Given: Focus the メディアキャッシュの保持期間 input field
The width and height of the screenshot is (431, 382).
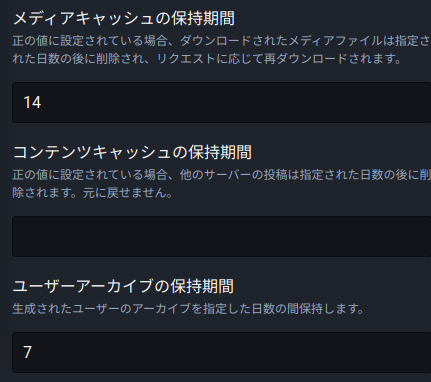Looking at the screenshot, I should coord(222,103).
